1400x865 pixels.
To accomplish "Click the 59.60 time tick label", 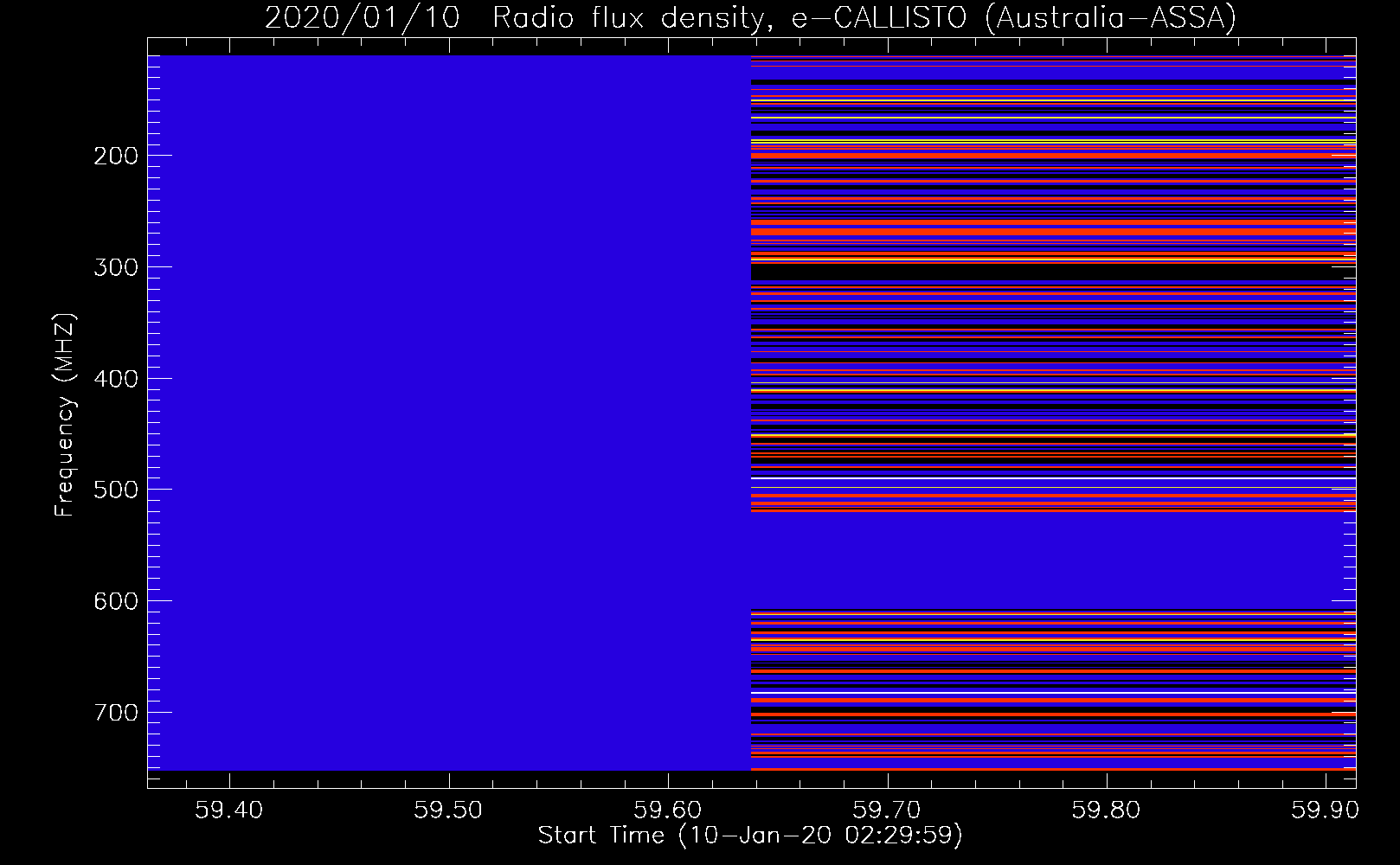I will tap(668, 810).
